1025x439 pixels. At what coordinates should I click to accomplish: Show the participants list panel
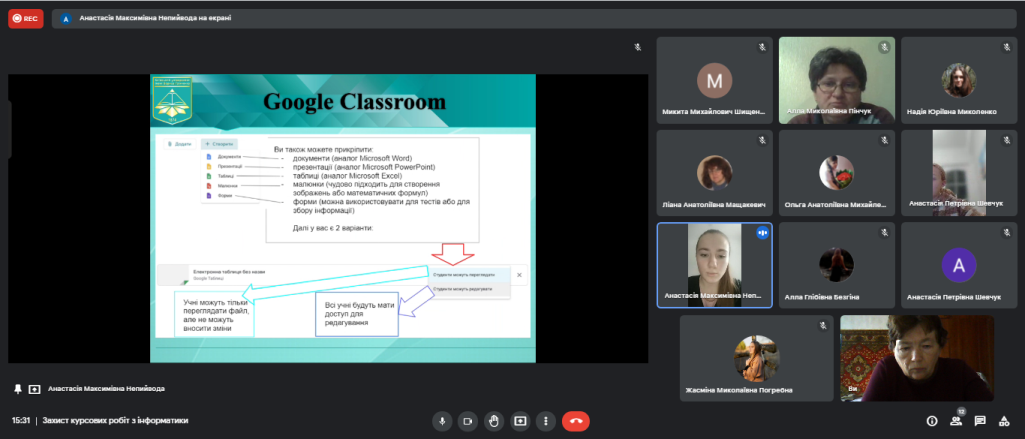tap(956, 421)
